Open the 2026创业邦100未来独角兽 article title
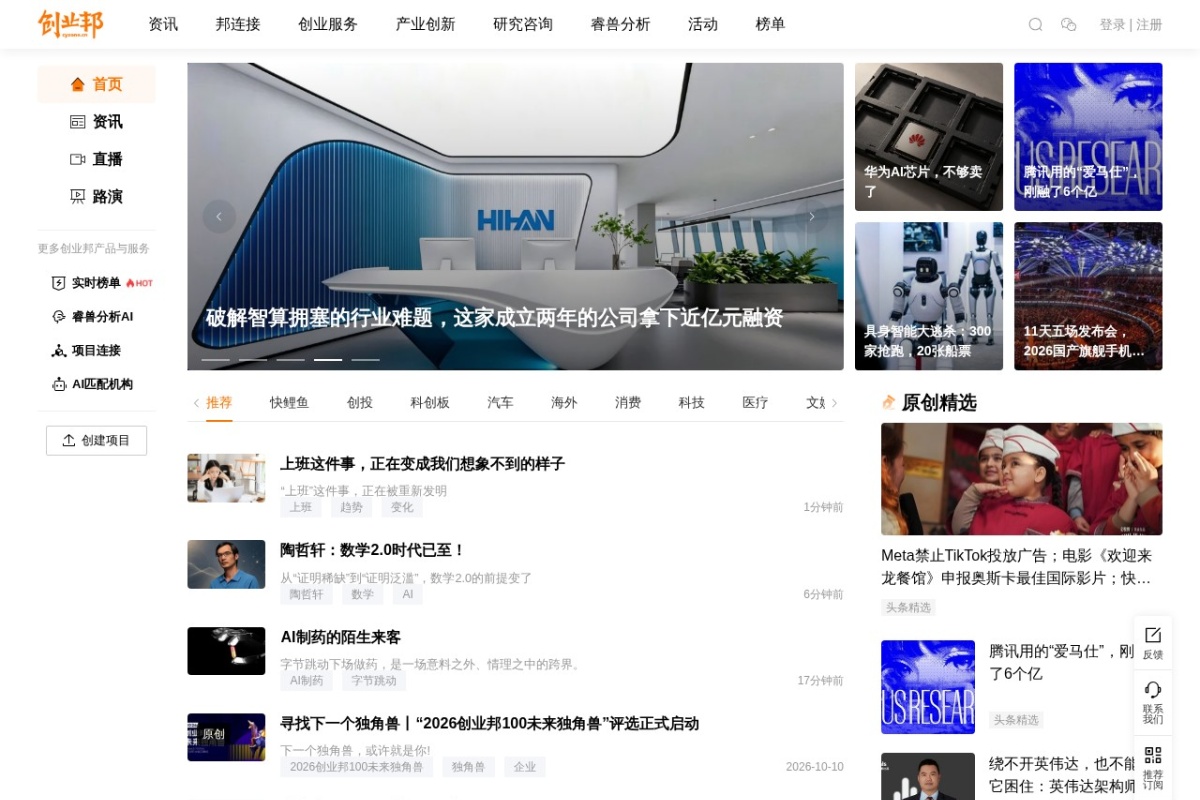The width and height of the screenshot is (1200, 800). [x=489, y=723]
